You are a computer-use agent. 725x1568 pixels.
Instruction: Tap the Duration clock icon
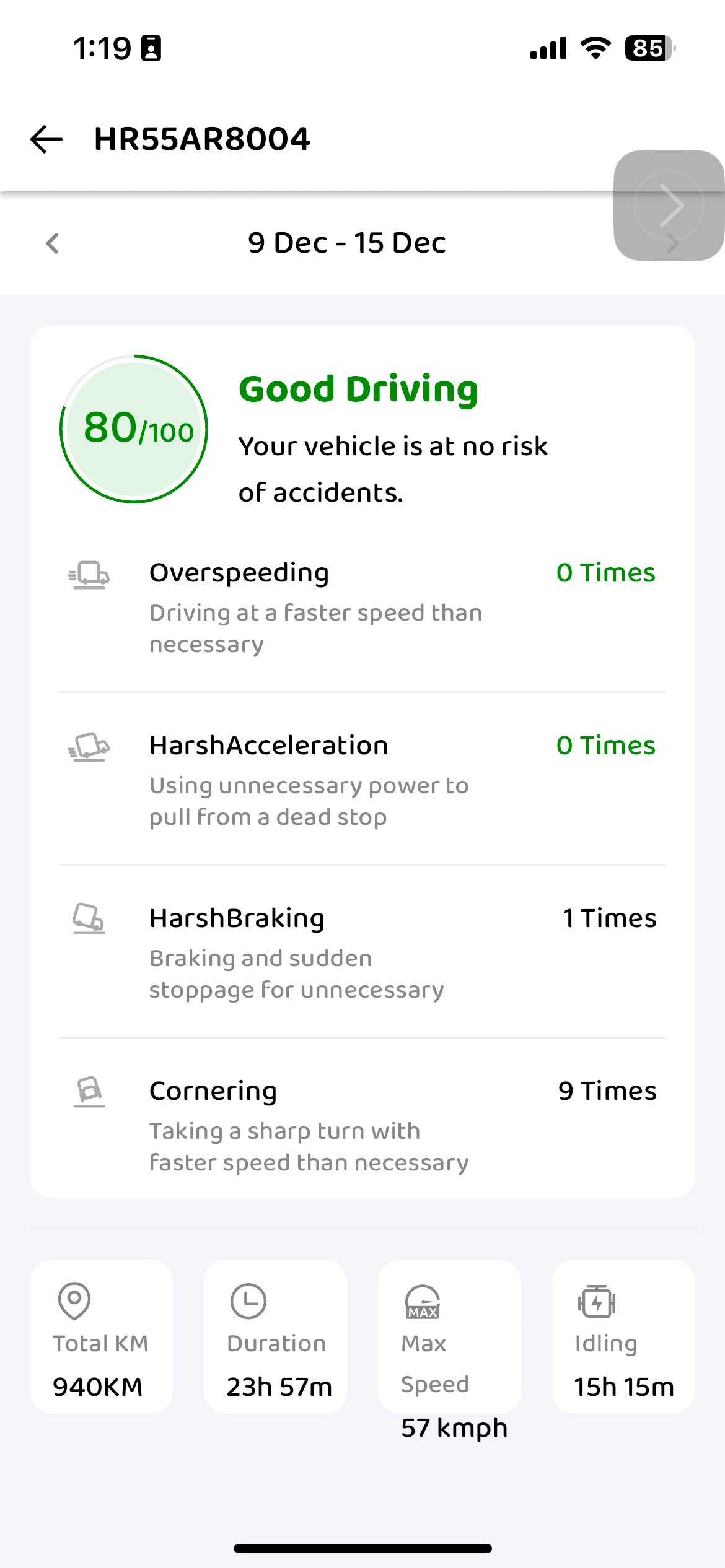(x=248, y=1300)
